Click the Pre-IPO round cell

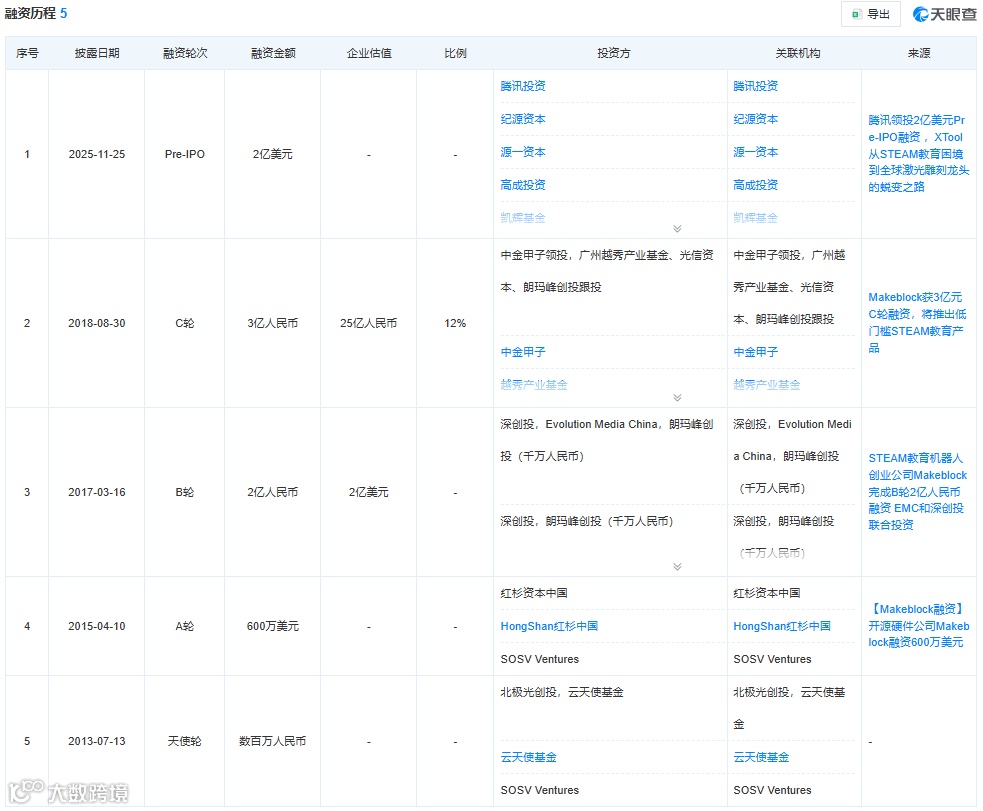(185, 154)
